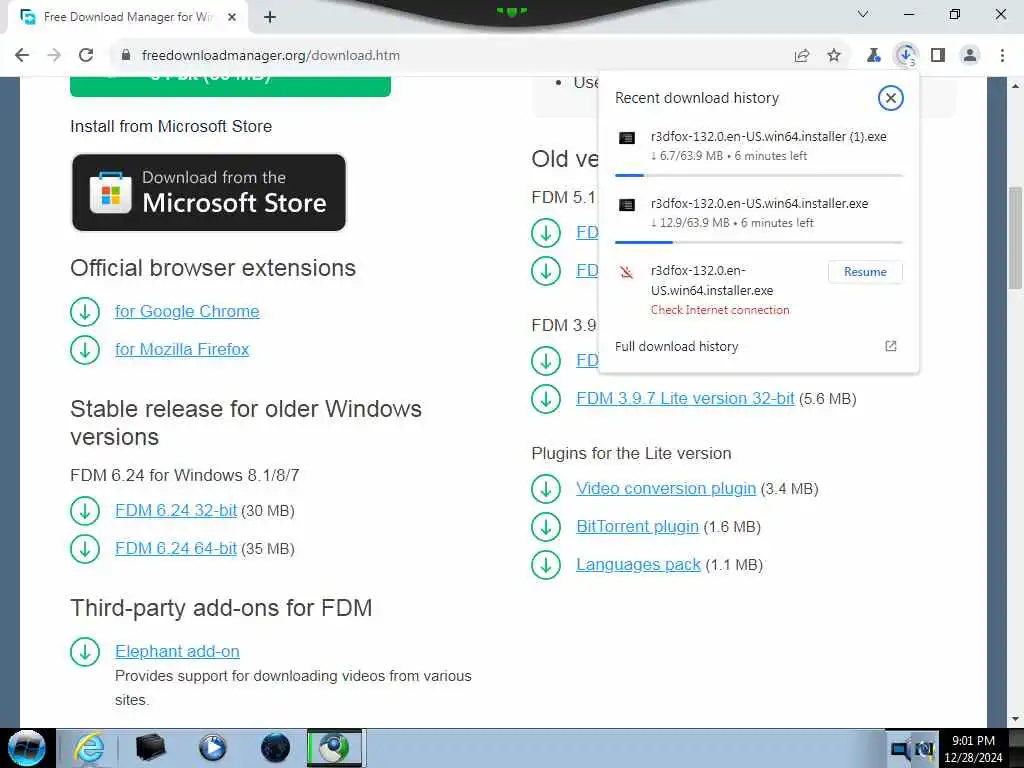Open the Languages pack link
The width and height of the screenshot is (1024, 768).
click(x=638, y=564)
